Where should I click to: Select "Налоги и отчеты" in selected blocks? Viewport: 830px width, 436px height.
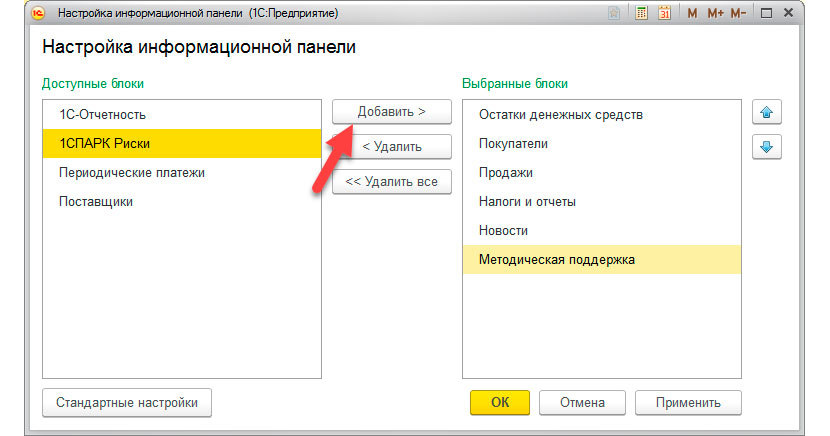tap(527, 202)
